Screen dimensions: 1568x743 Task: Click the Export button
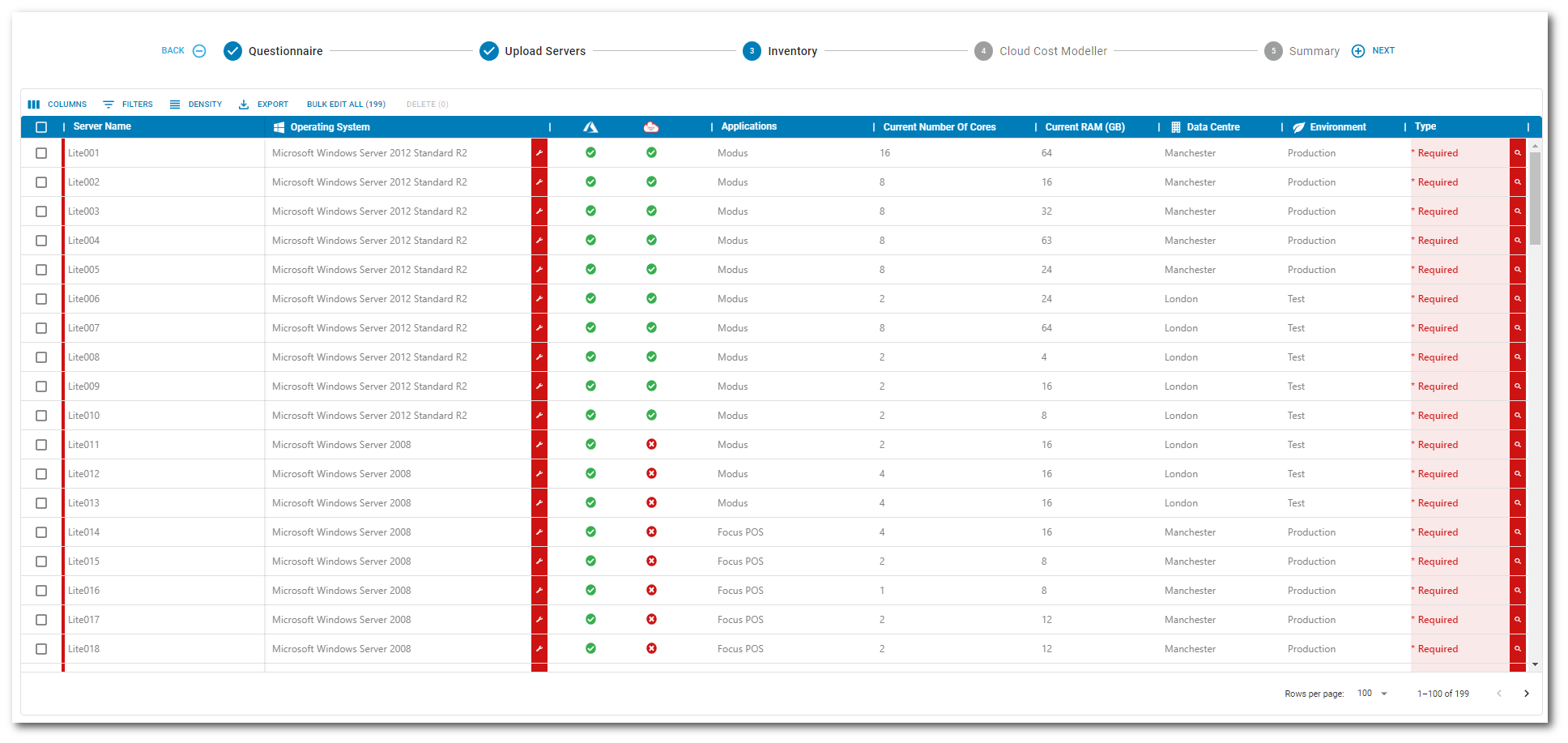pos(264,105)
